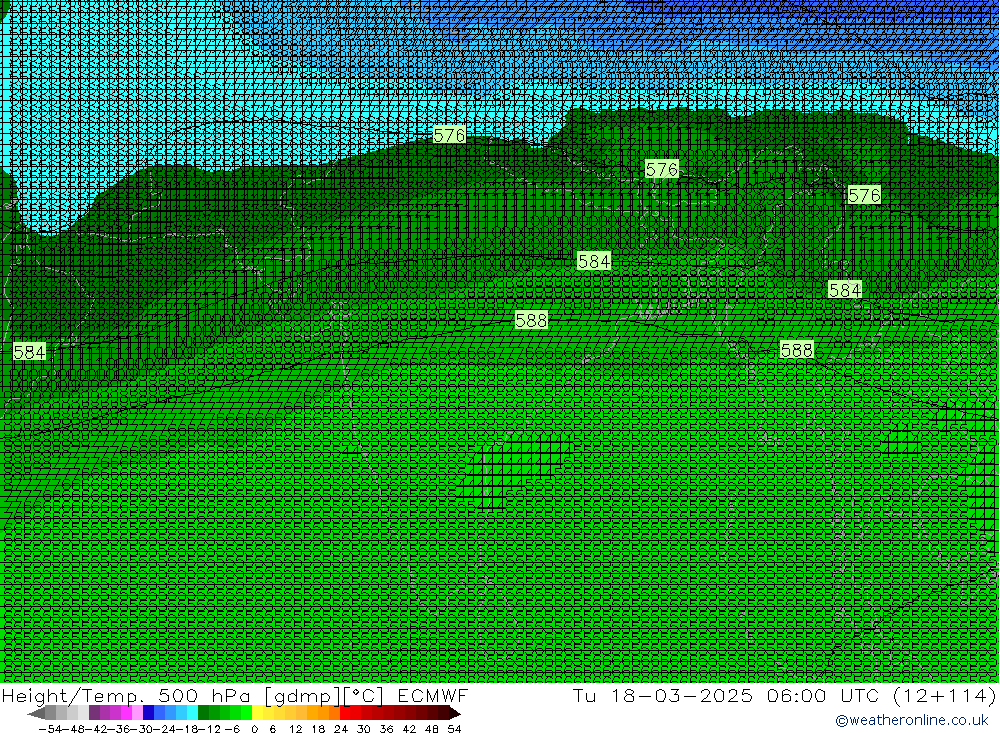The height and width of the screenshot is (733, 1000).
Task: Click the [gdmp] unit label in the title
Action: click(302, 695)
